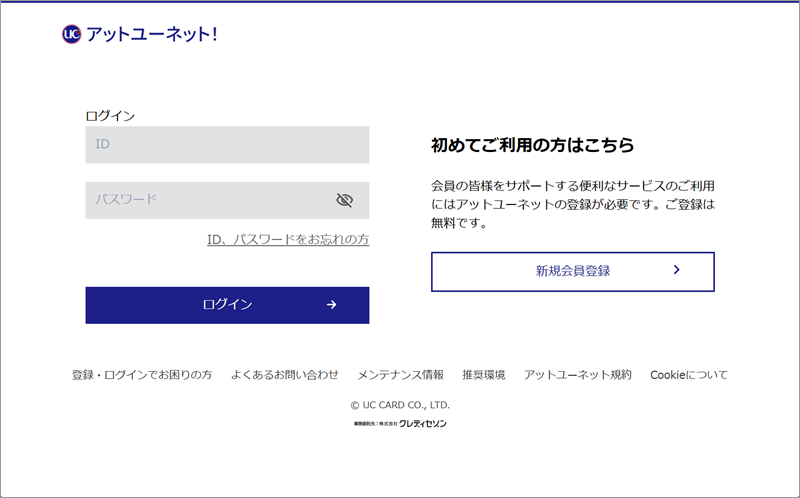The width and height of the screenshot is (800, 498).
Task: Click the round UC logo icon
Action: (71, 34)
